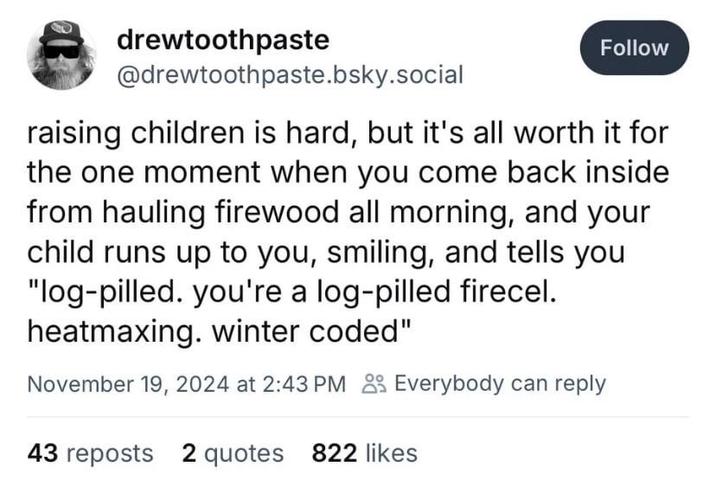Viewport: 716px width, 481px height.
Task: Show who liked this post
Action: click(x=364, y=453)
